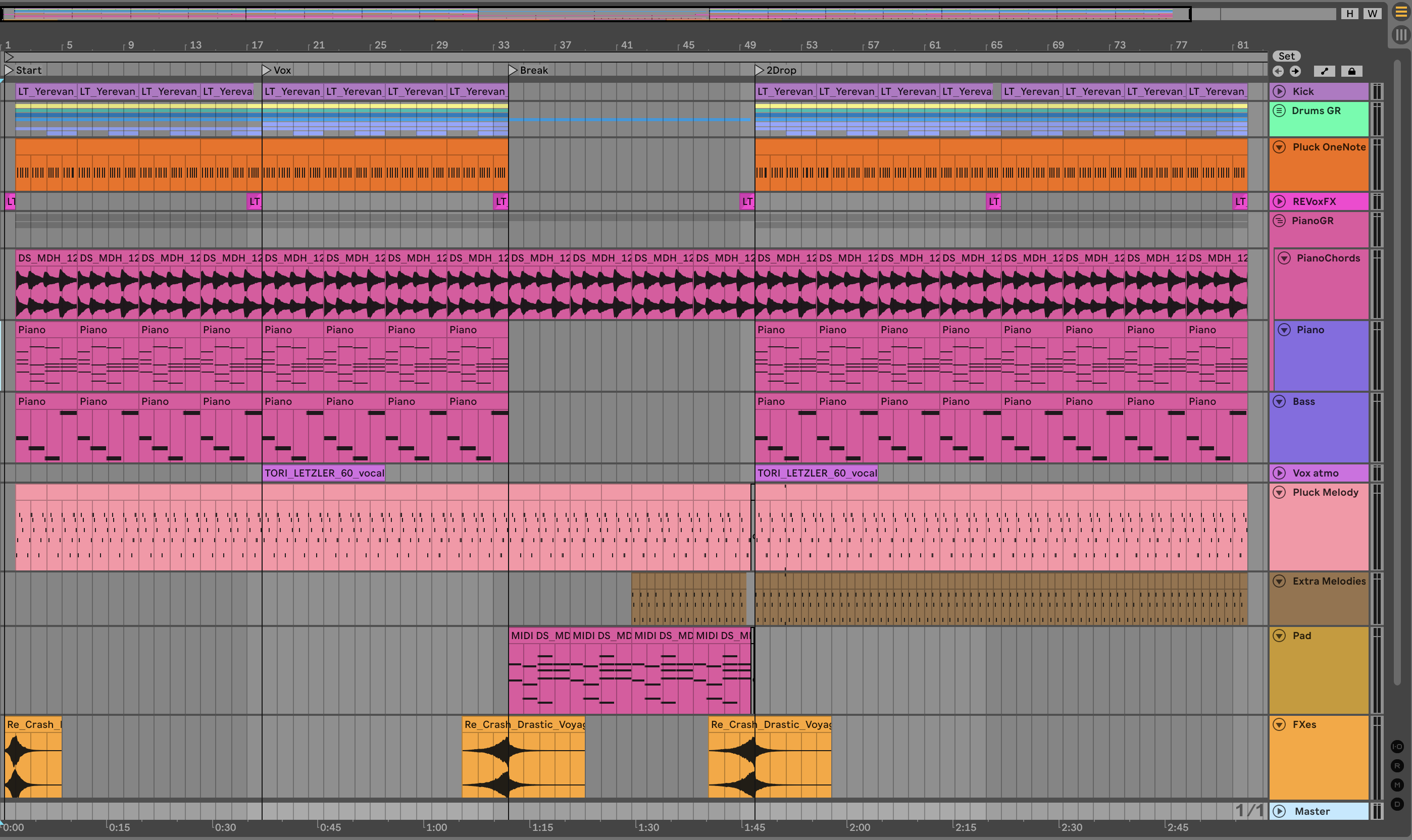1412x840 pixels.
Task: Toggle the Returns (R) section visibility
Action: pyautogui.click(x=1397, y=766)
